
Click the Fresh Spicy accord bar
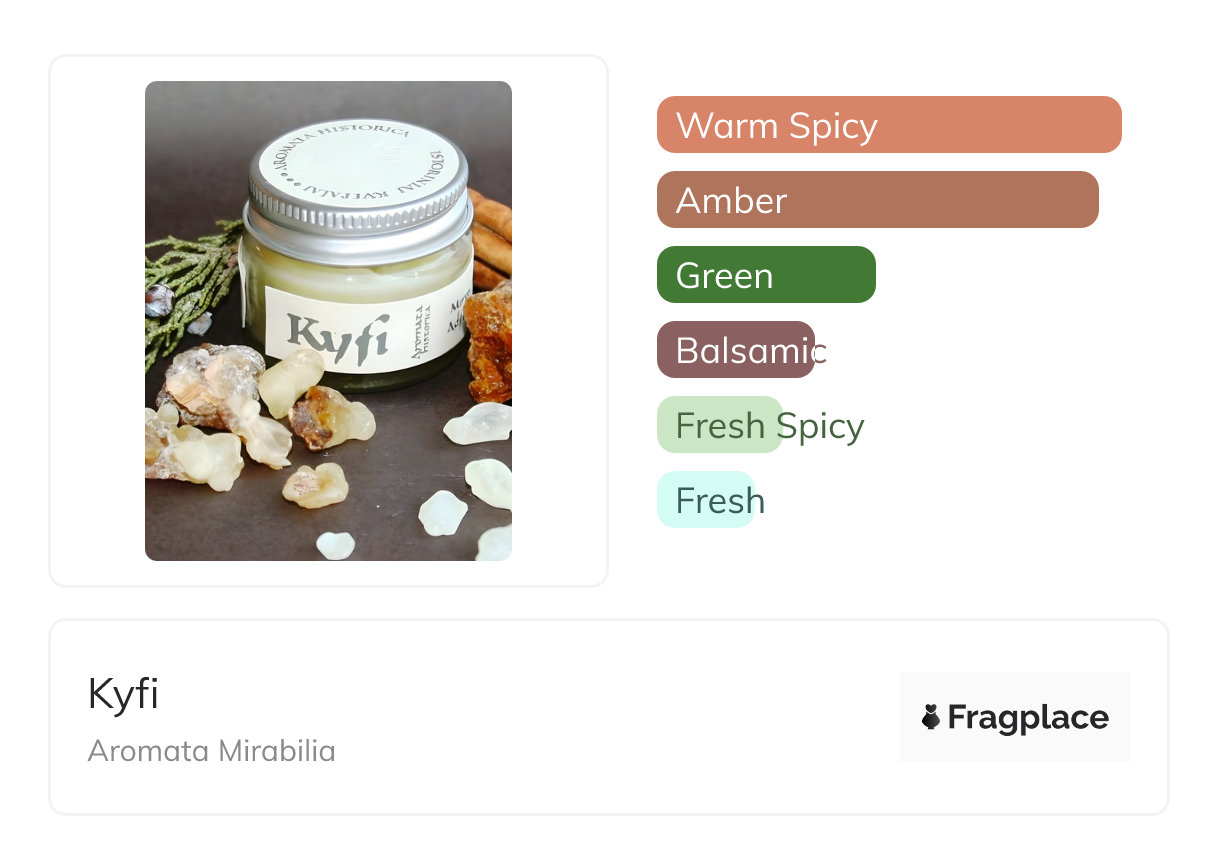(x=719, y=425)
